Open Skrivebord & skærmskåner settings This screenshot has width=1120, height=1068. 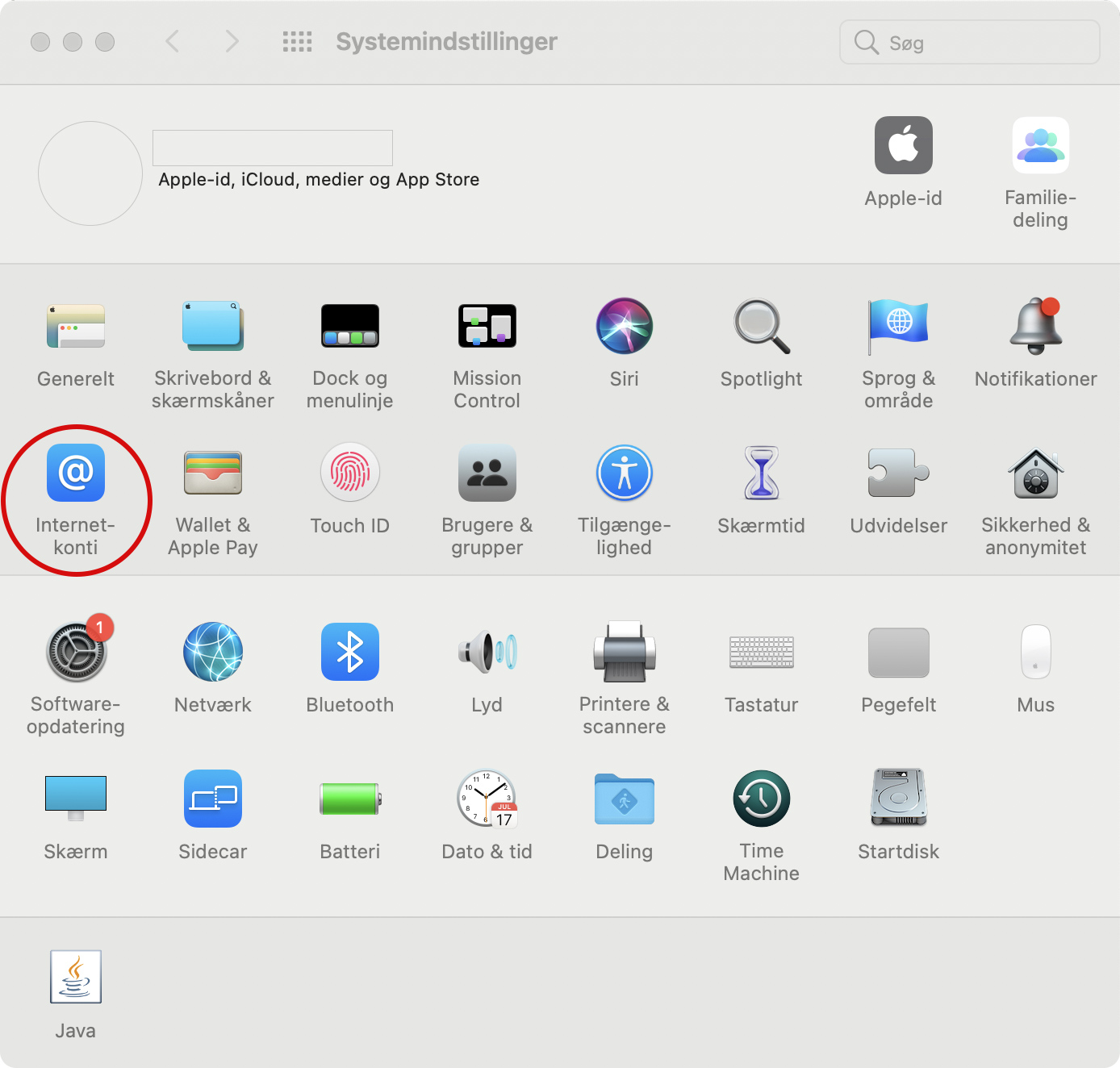pos(213,327)
